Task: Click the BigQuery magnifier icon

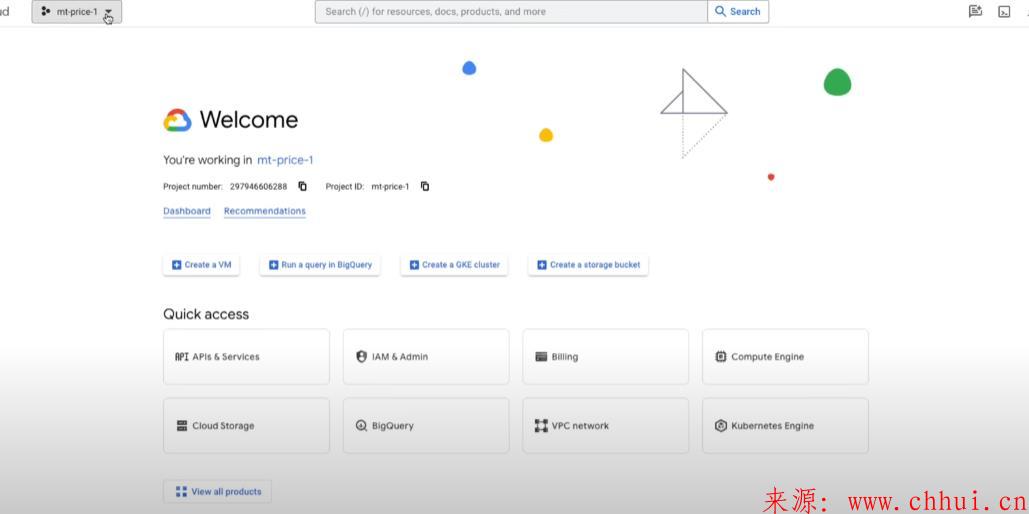Action: click(x=361, y=425)
